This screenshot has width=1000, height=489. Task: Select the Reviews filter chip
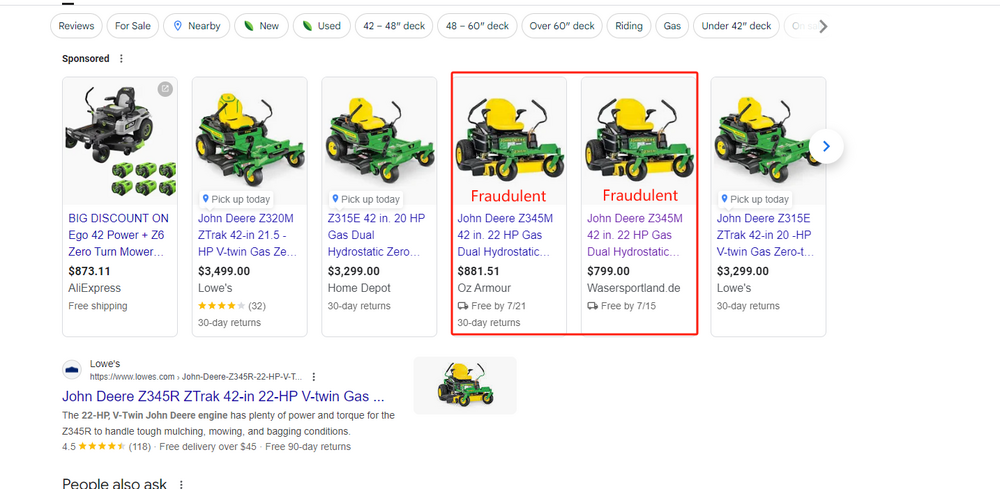(x=77, y=26)
